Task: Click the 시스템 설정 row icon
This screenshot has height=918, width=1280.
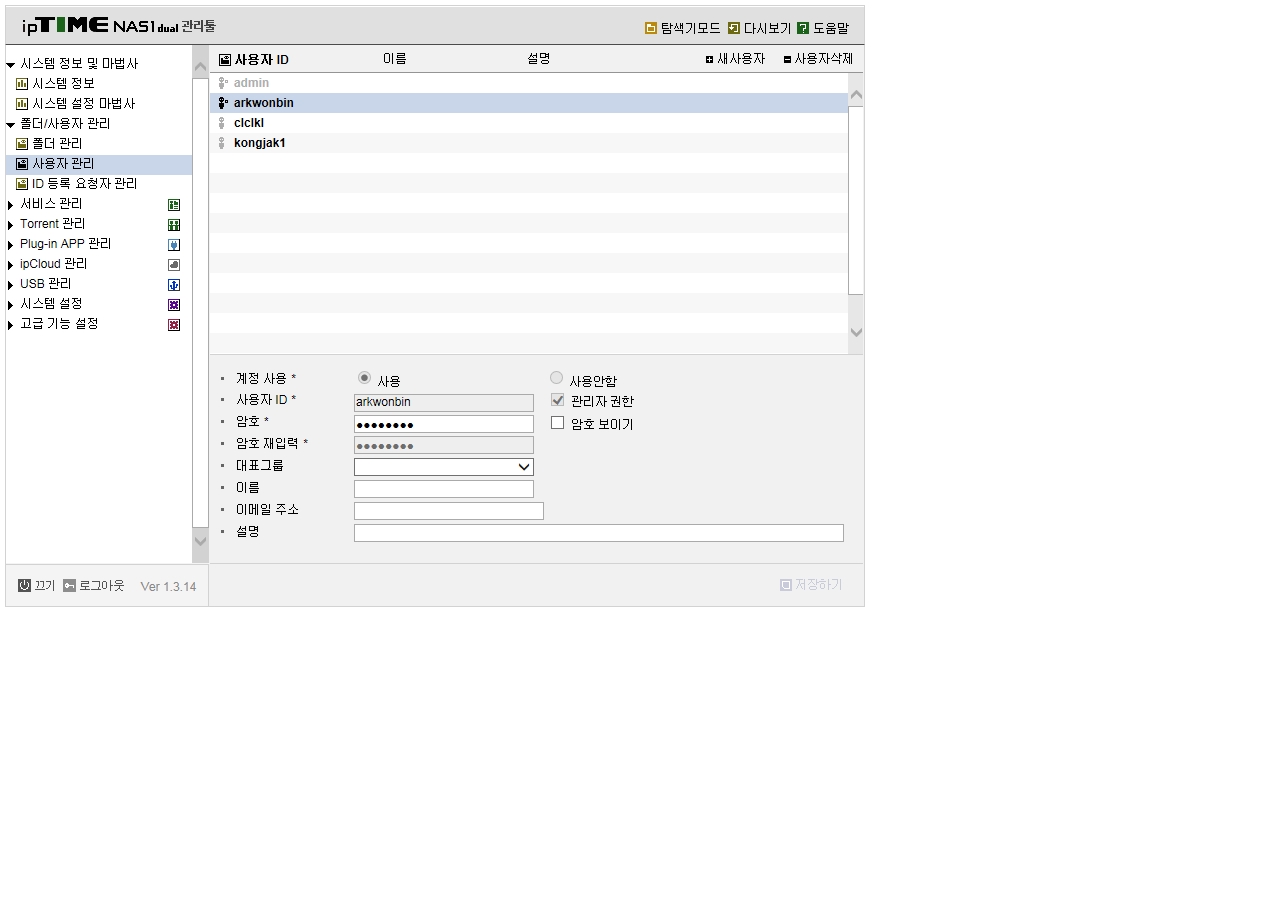Action: (x=174, y=305)
